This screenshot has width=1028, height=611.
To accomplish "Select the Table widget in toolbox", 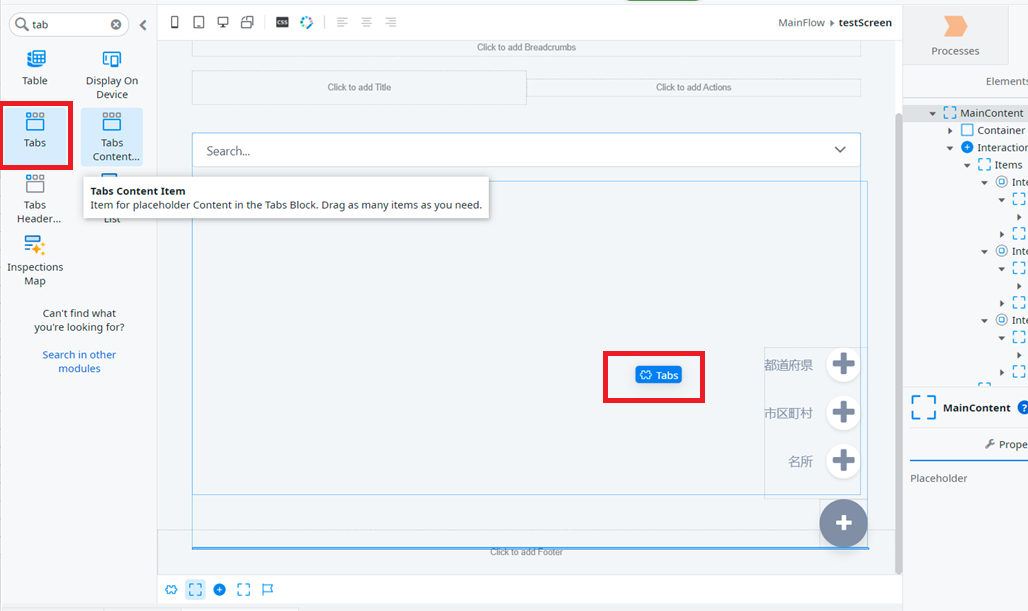I will click(x=35, y=67).
